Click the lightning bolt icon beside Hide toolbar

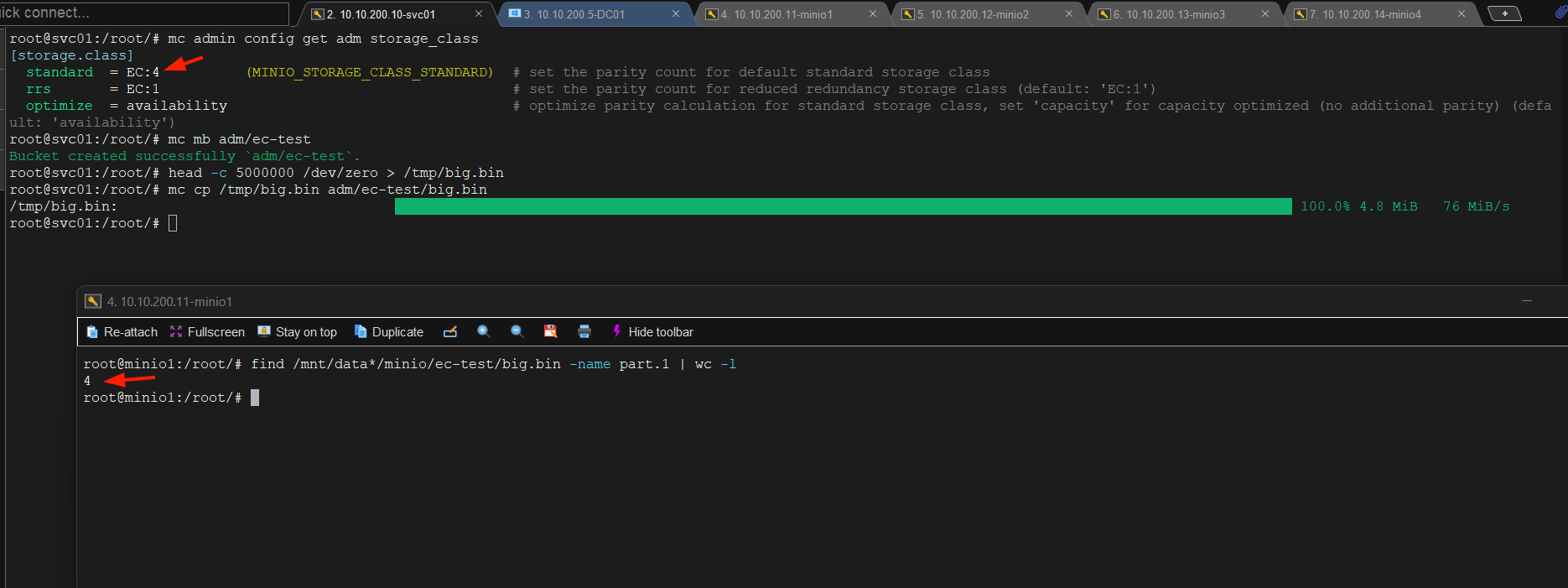coord(617,331)
